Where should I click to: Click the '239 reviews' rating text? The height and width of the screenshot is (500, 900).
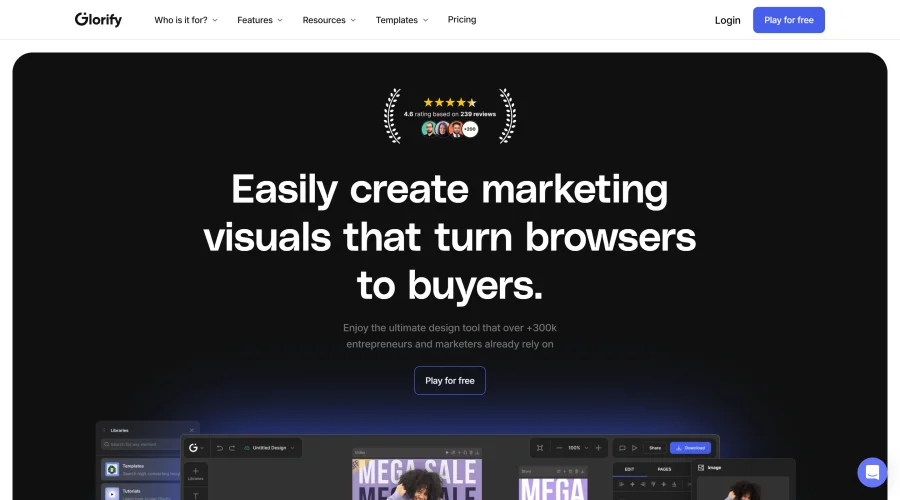point(478,114)
